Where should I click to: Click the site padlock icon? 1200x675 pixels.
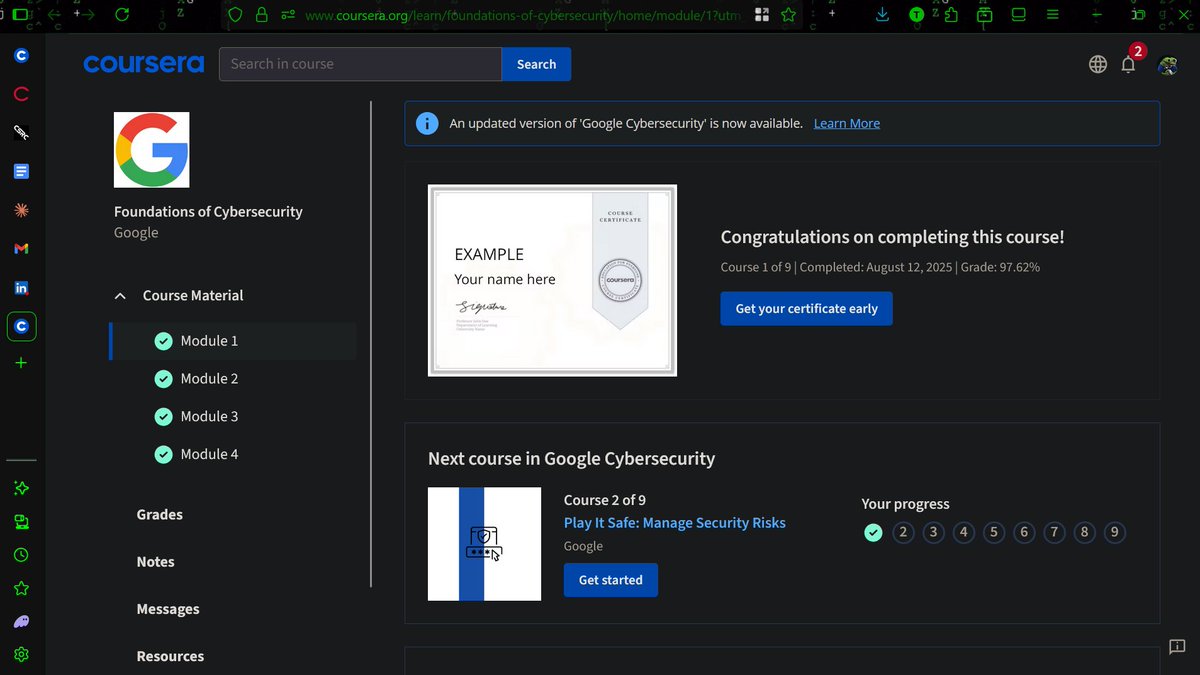(262, 15)
